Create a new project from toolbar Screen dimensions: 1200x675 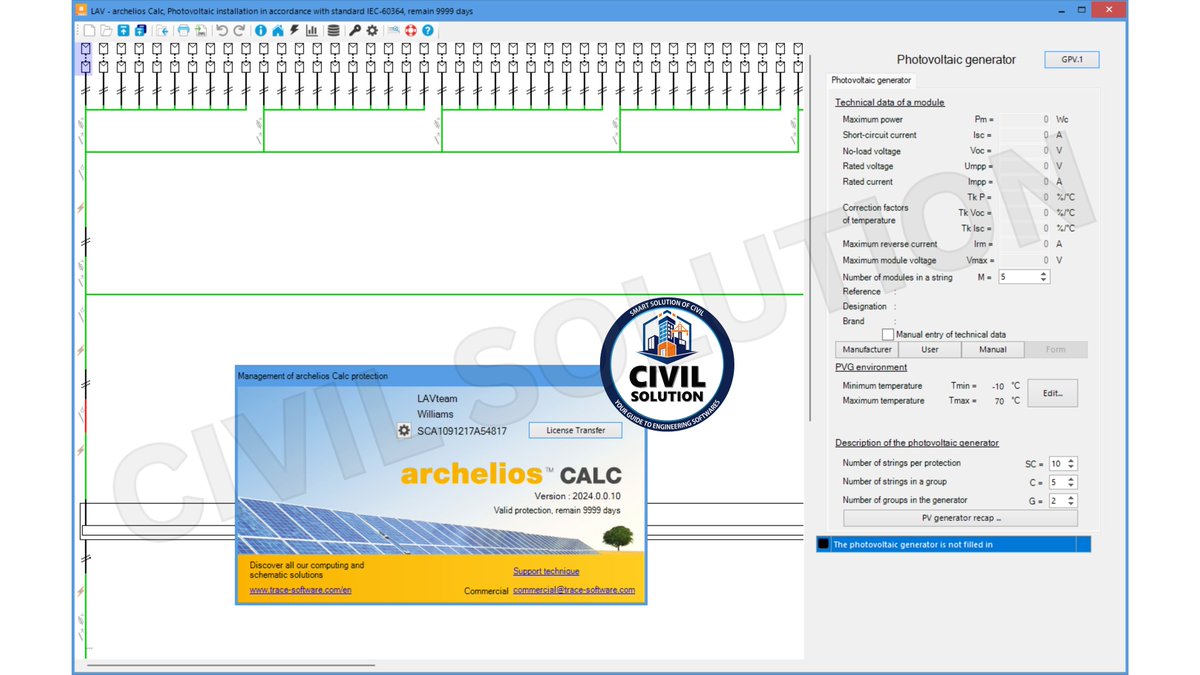(x=90, y=31)
